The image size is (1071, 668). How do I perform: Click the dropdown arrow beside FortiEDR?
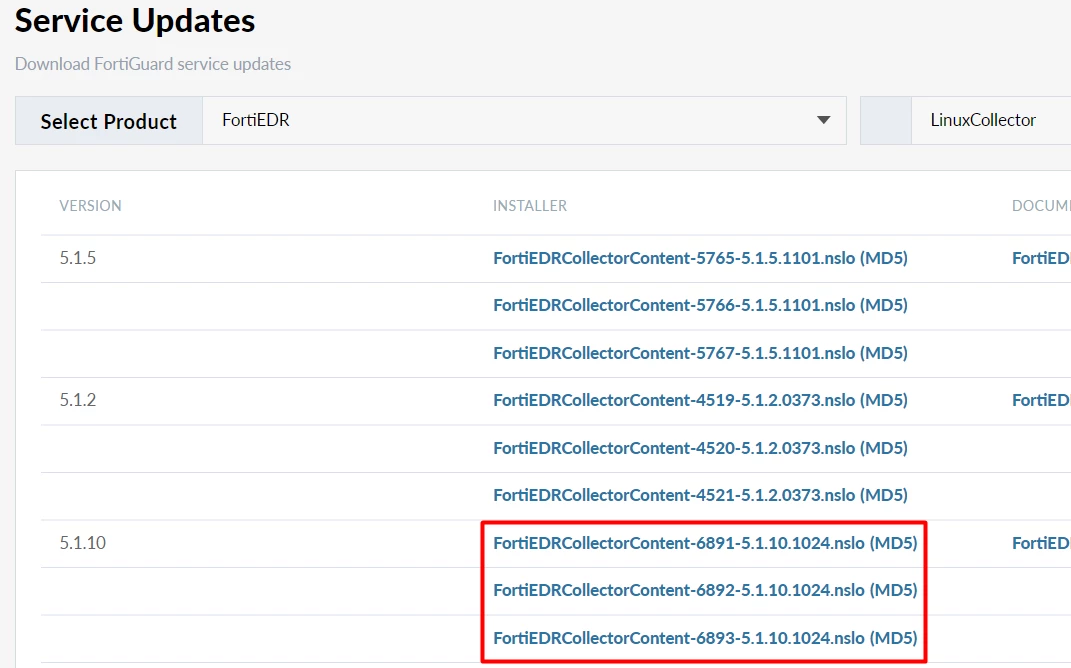pyautogui.click(x=824, y=120)
